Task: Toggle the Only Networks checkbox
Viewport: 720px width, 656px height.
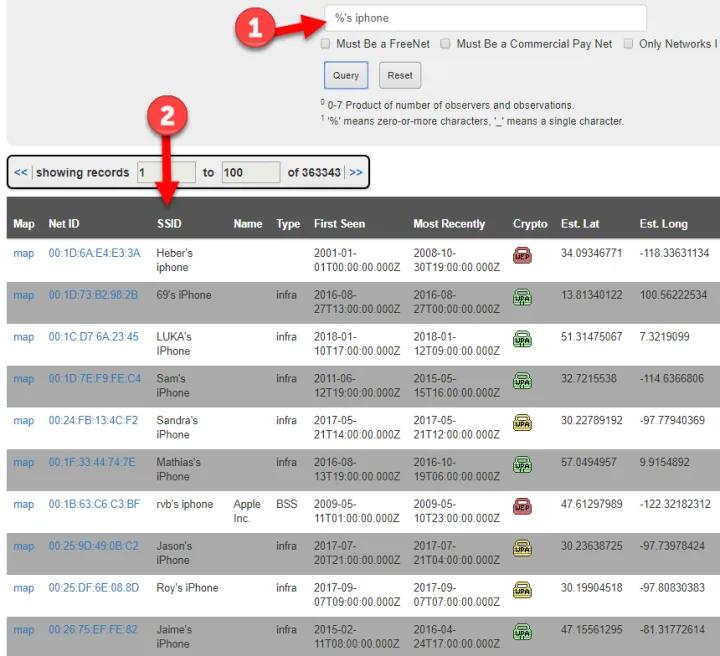Action: click(628, 44)
